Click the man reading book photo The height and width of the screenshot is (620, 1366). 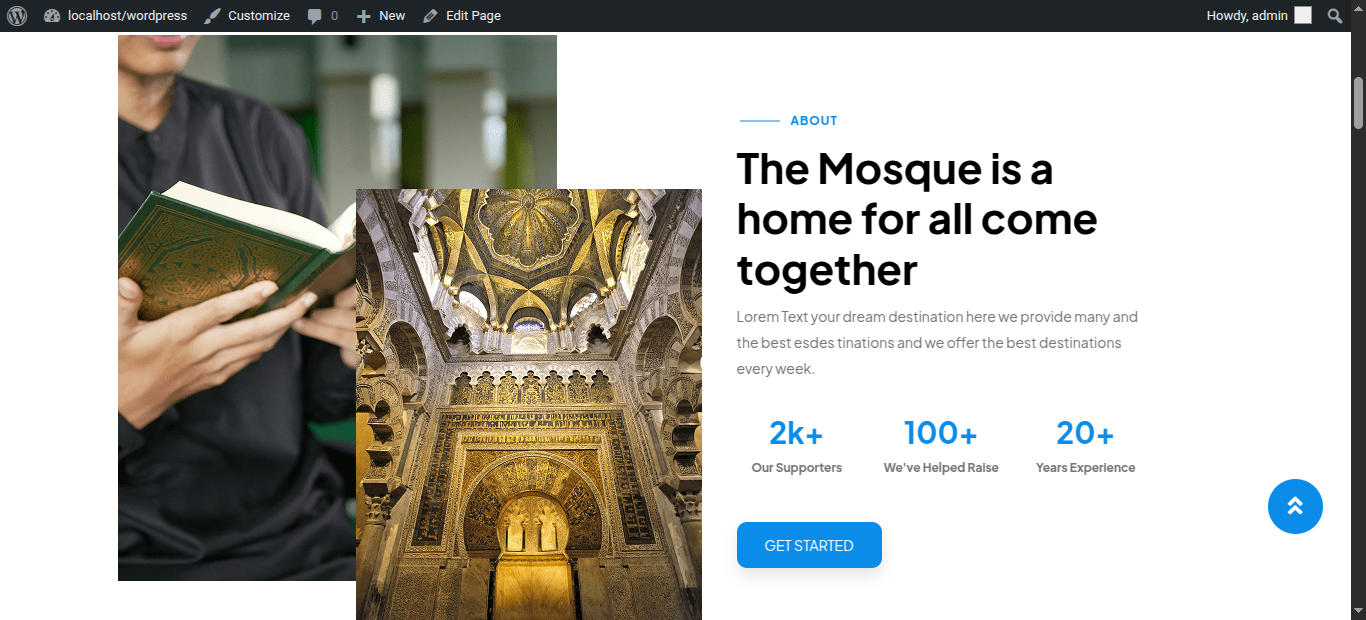pyautogui.click(x=237, y=307)
